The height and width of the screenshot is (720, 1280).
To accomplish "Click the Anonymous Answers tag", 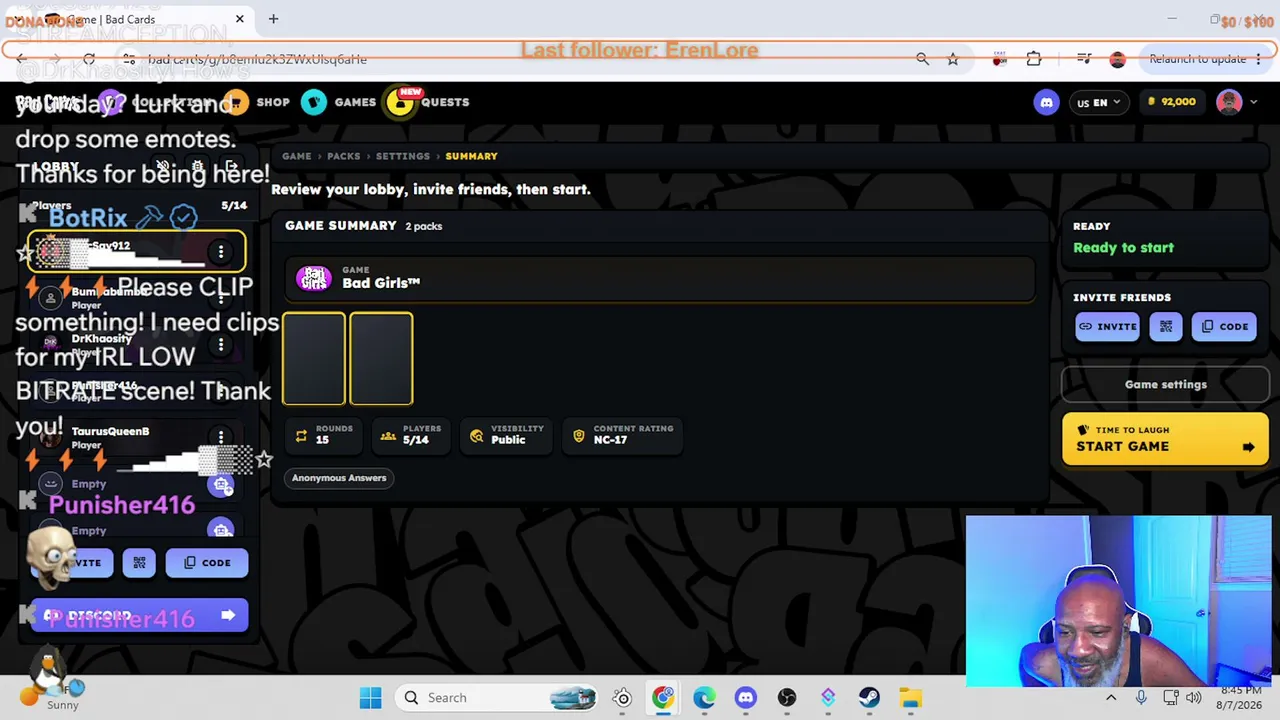I will coord(339,478).
